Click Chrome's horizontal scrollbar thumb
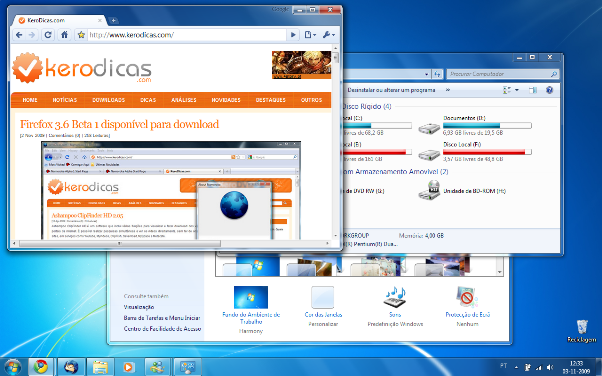602x376 pixels. 120,243
